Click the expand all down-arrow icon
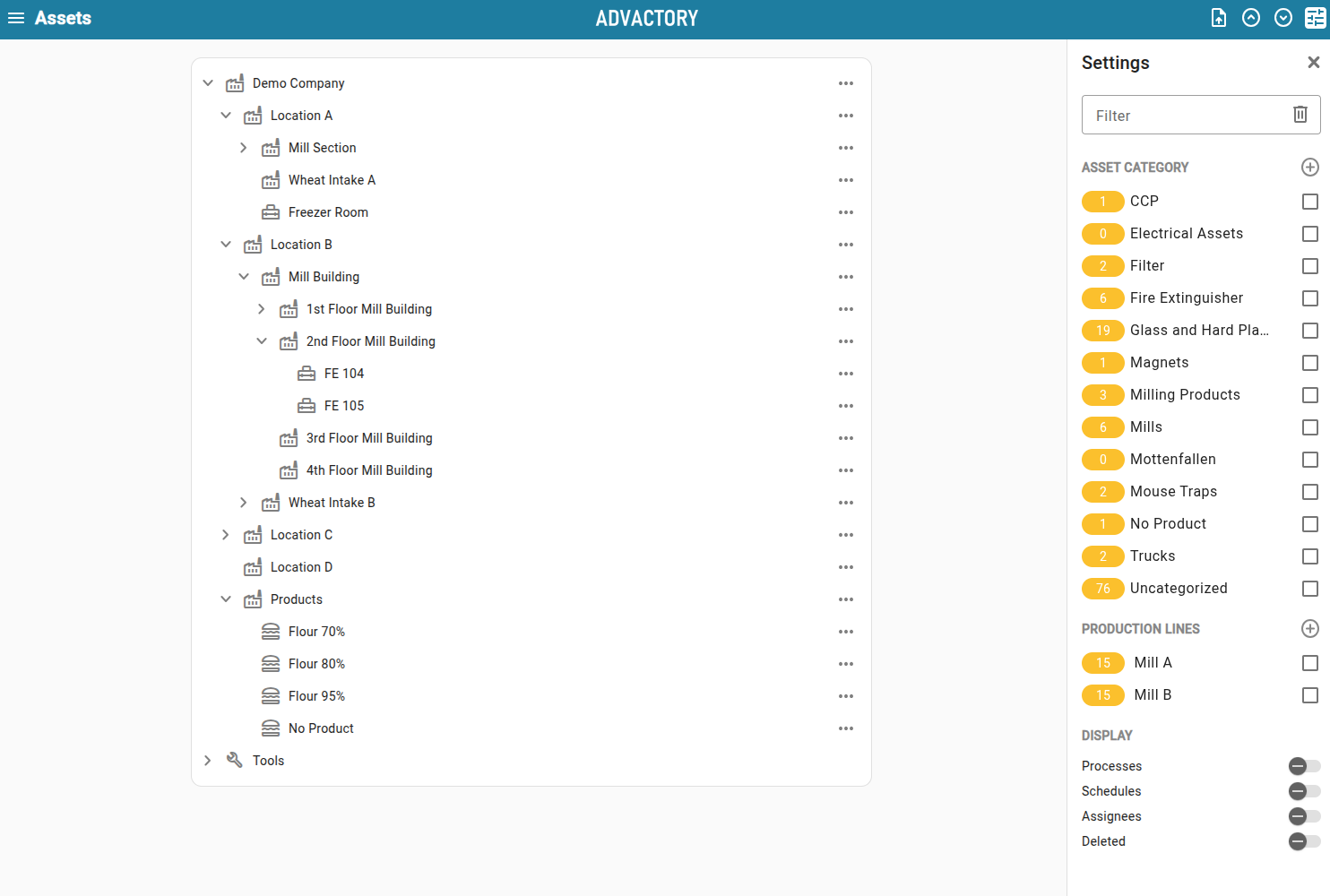This screenshot has width=1330, height=896. [x=1283, y=18]
